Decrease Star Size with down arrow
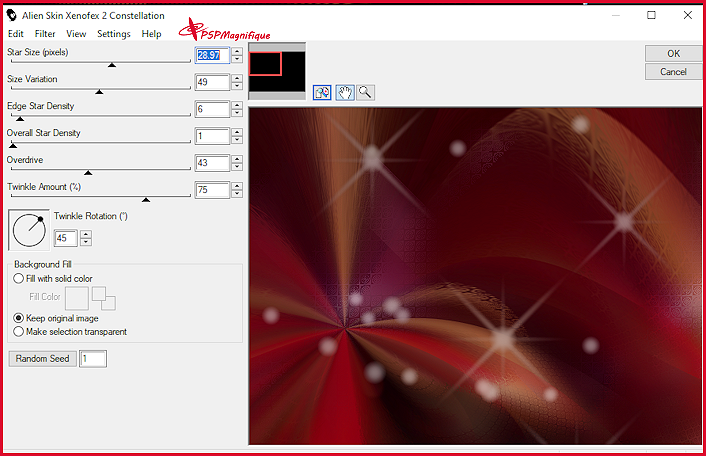706x456 pixels. click(237, 59)
